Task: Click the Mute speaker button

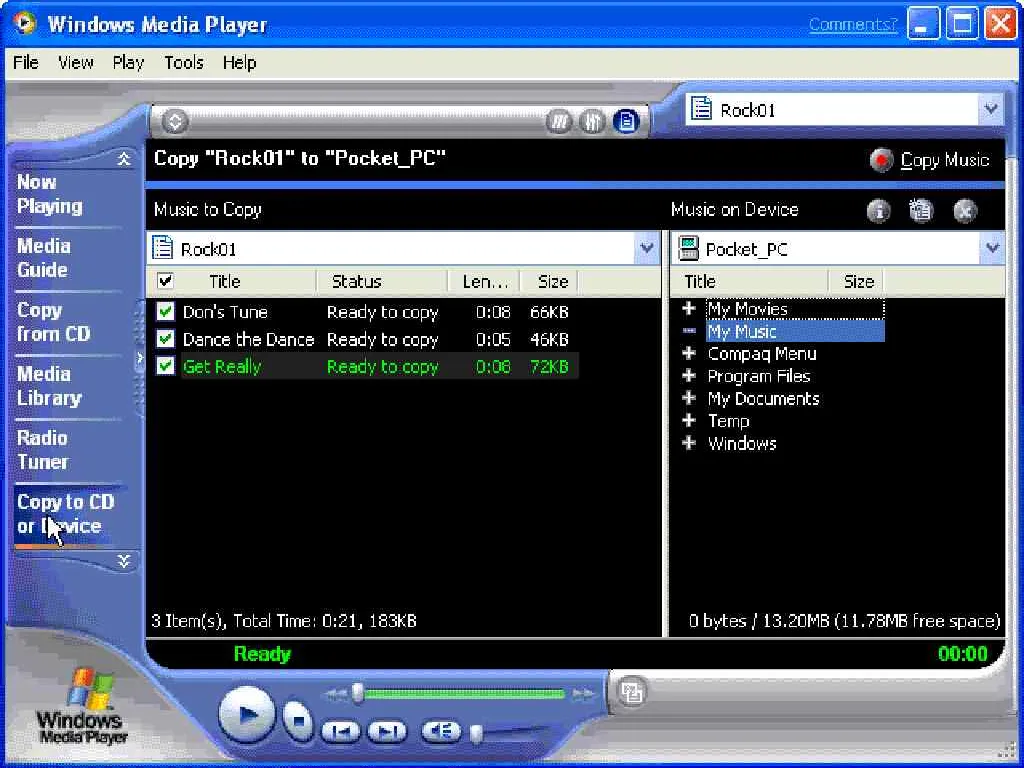Action: 441,730
